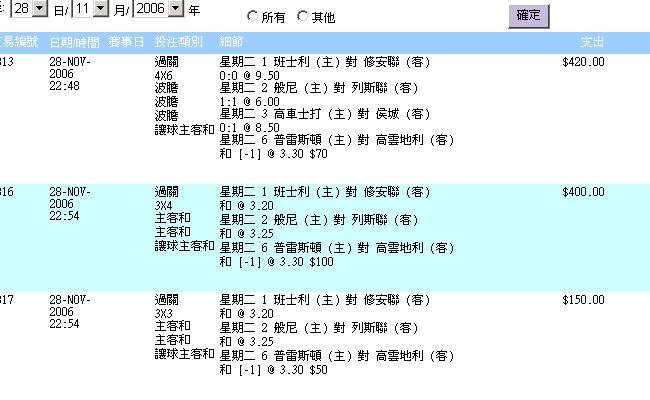The width and height of the screenshot is (650, 400).
Task: Click the 3X3 bet type text
Action: (163, 313)
